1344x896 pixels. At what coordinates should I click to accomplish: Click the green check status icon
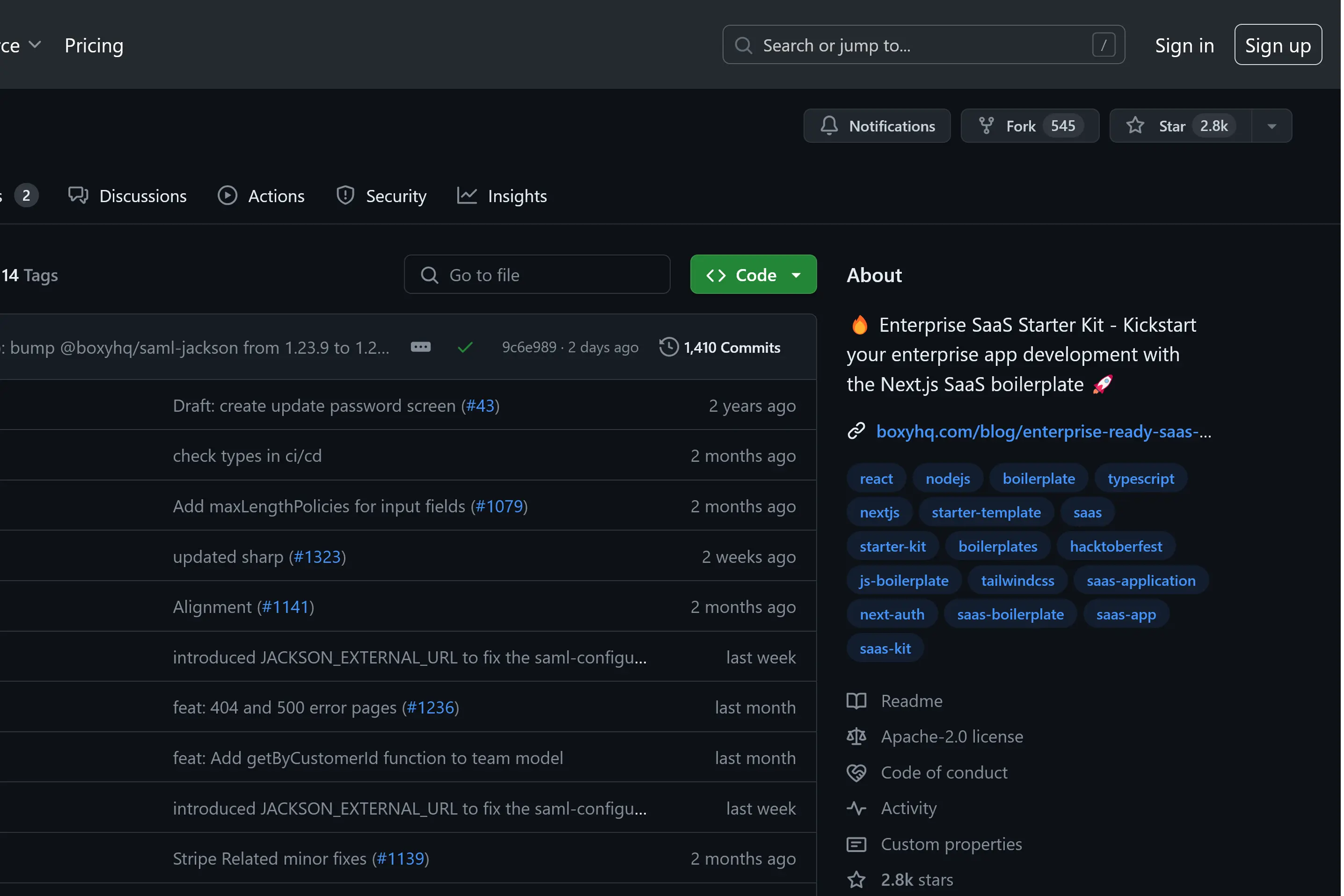tap(465, 348)
